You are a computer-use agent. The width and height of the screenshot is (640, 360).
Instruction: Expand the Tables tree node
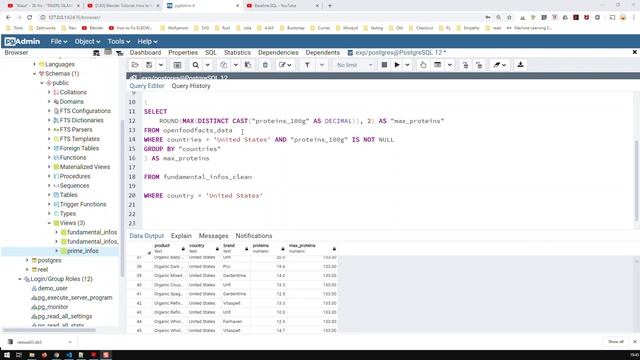(x=49, y=195)
